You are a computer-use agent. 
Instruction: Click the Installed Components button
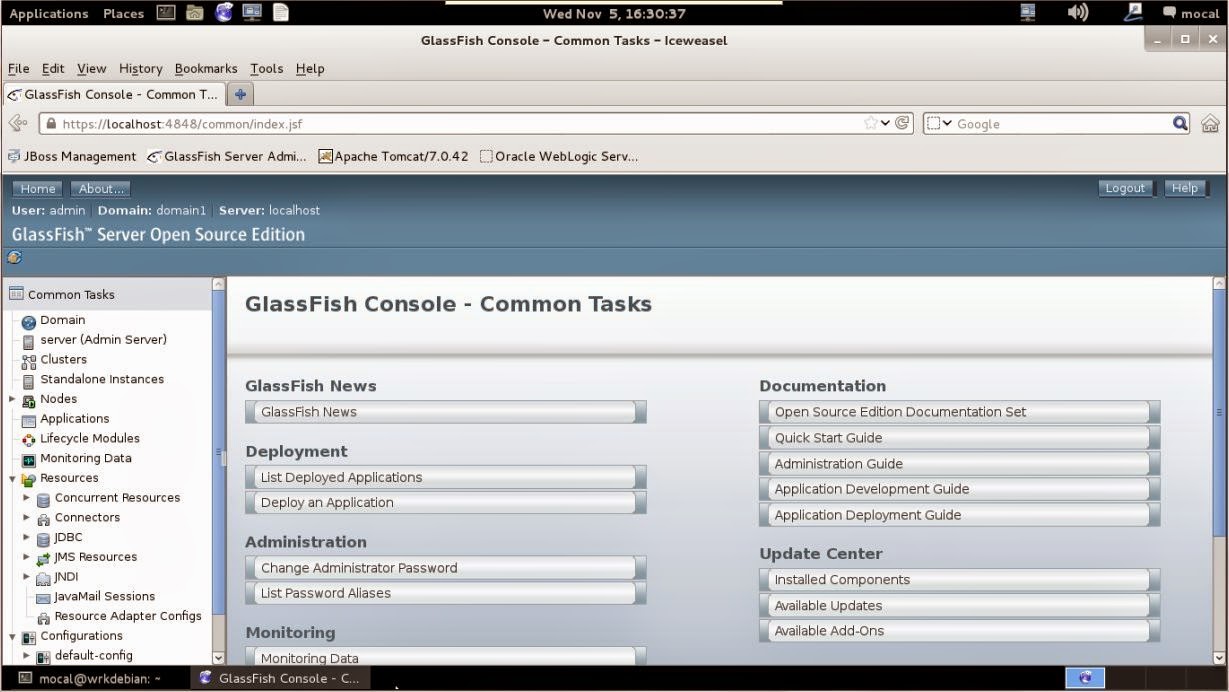pos(960,579)
